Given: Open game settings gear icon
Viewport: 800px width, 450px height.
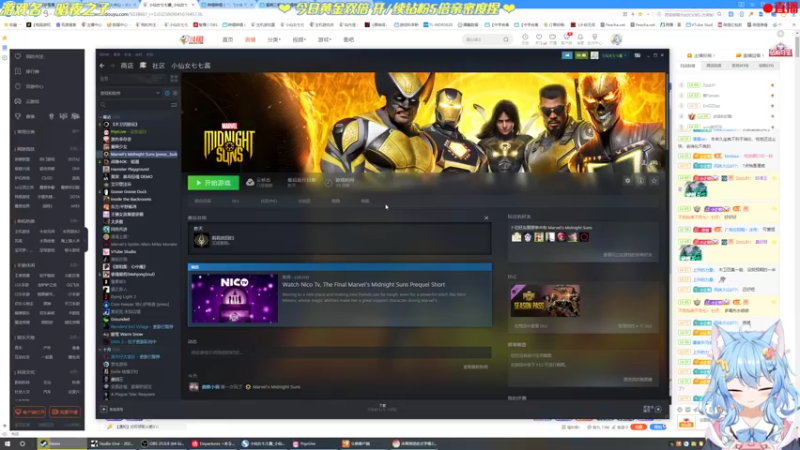Looking at the screenshot, I should click(628, 181).
